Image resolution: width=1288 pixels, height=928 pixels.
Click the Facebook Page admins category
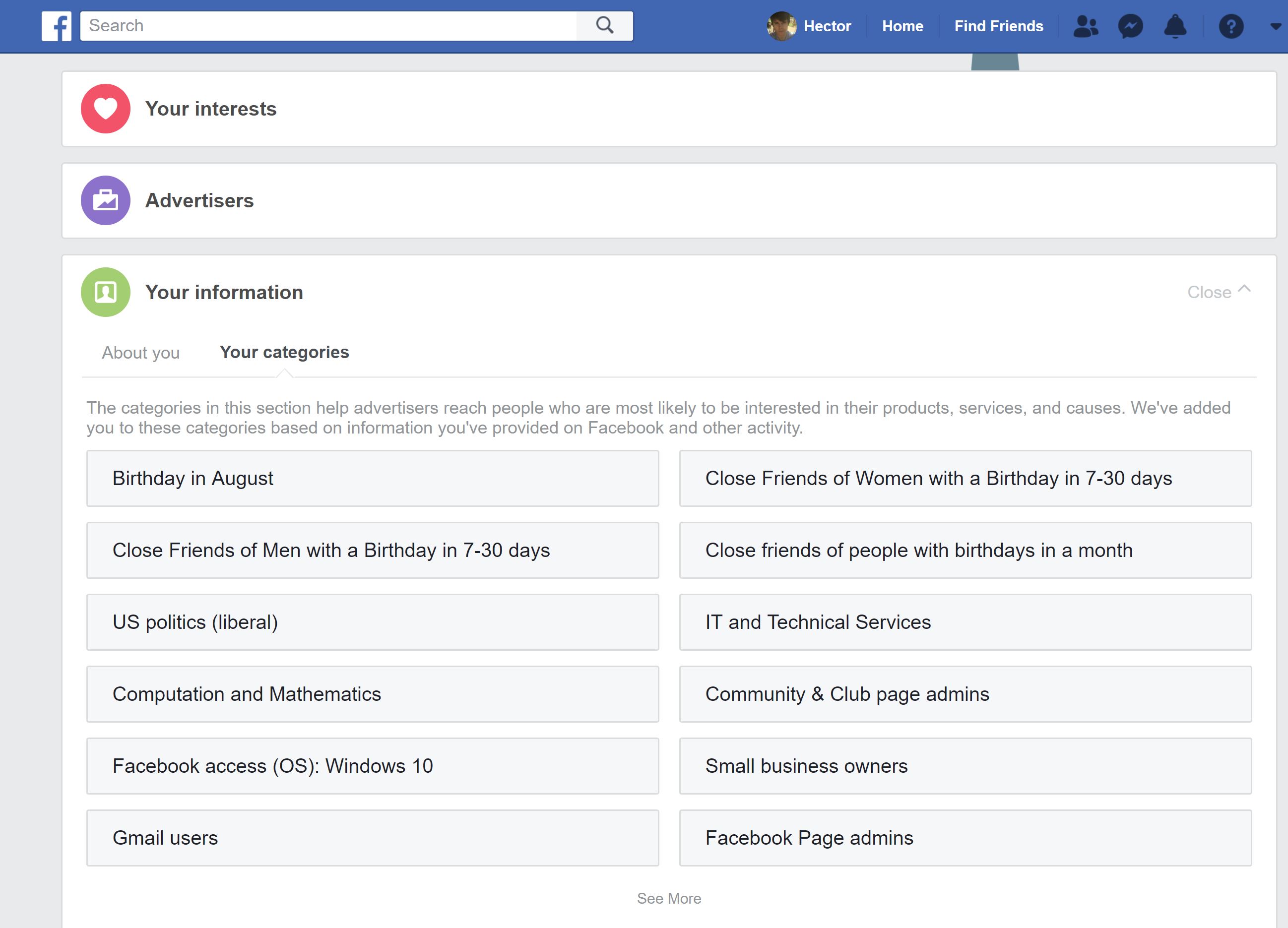(966, 838)
